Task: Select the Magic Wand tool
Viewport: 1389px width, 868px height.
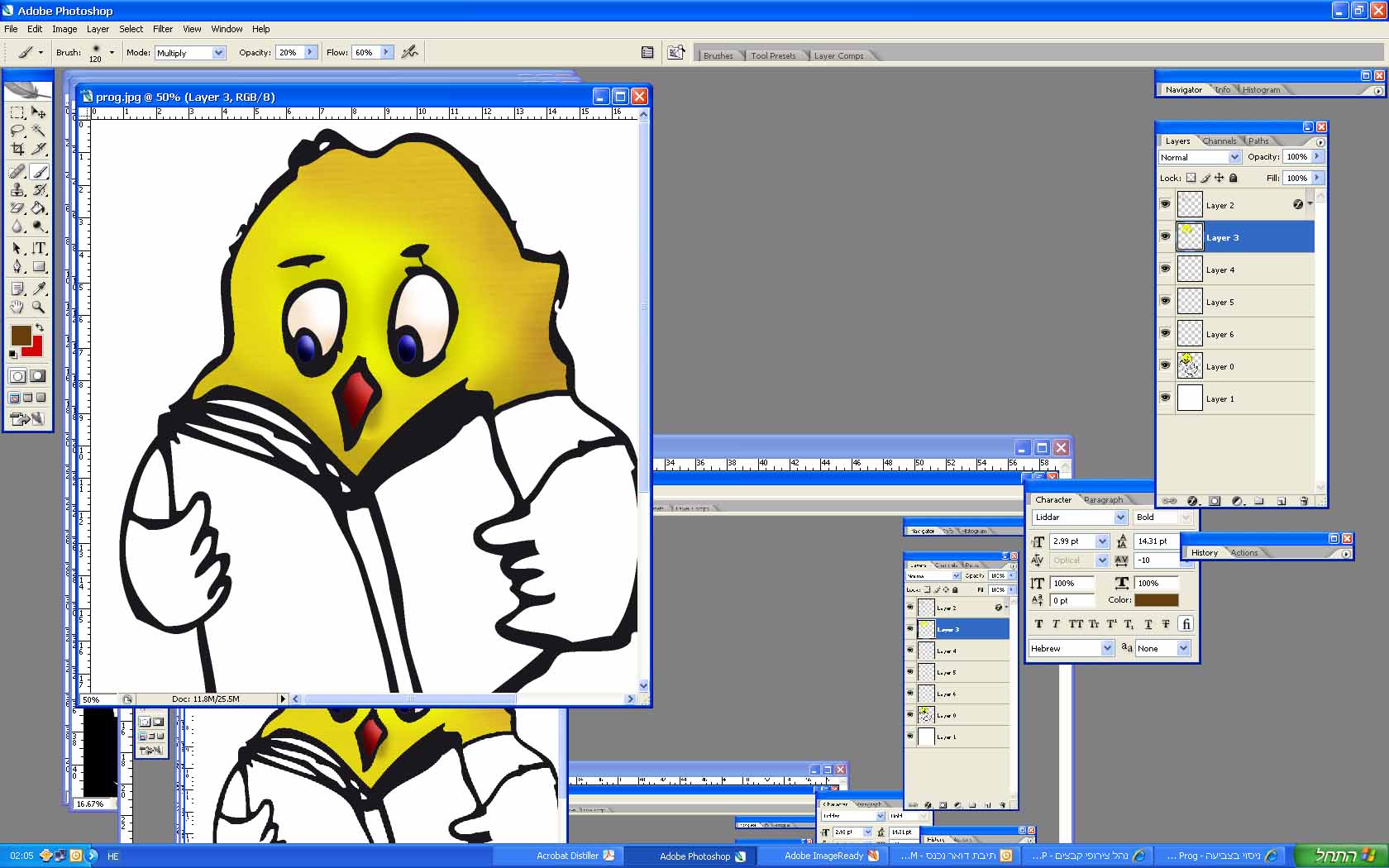Action: click(39, 131)
